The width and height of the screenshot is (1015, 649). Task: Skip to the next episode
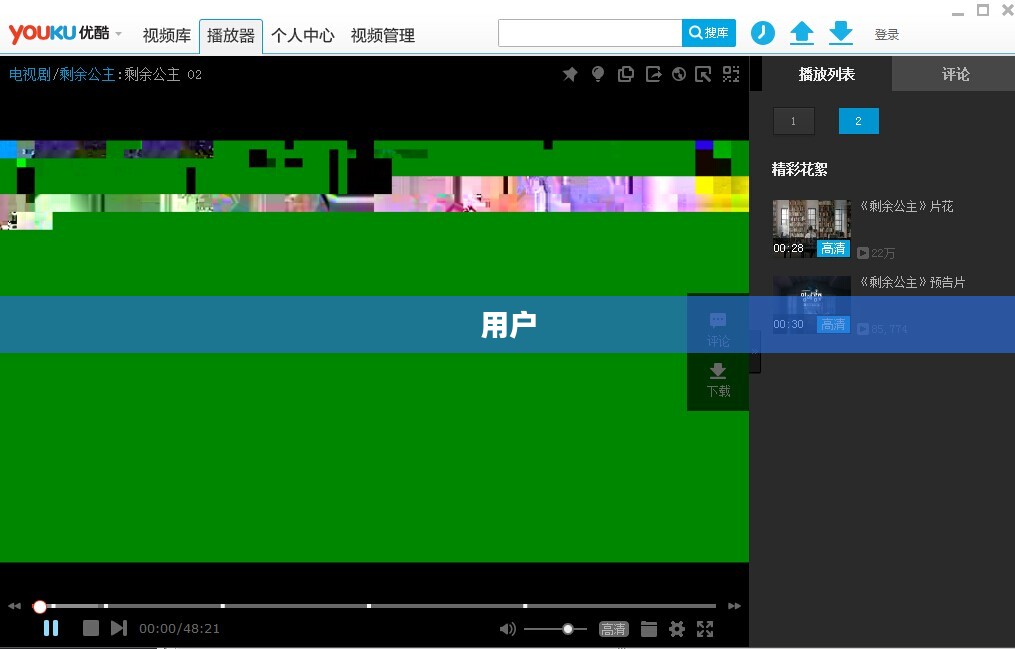click(x=118, y=628)
